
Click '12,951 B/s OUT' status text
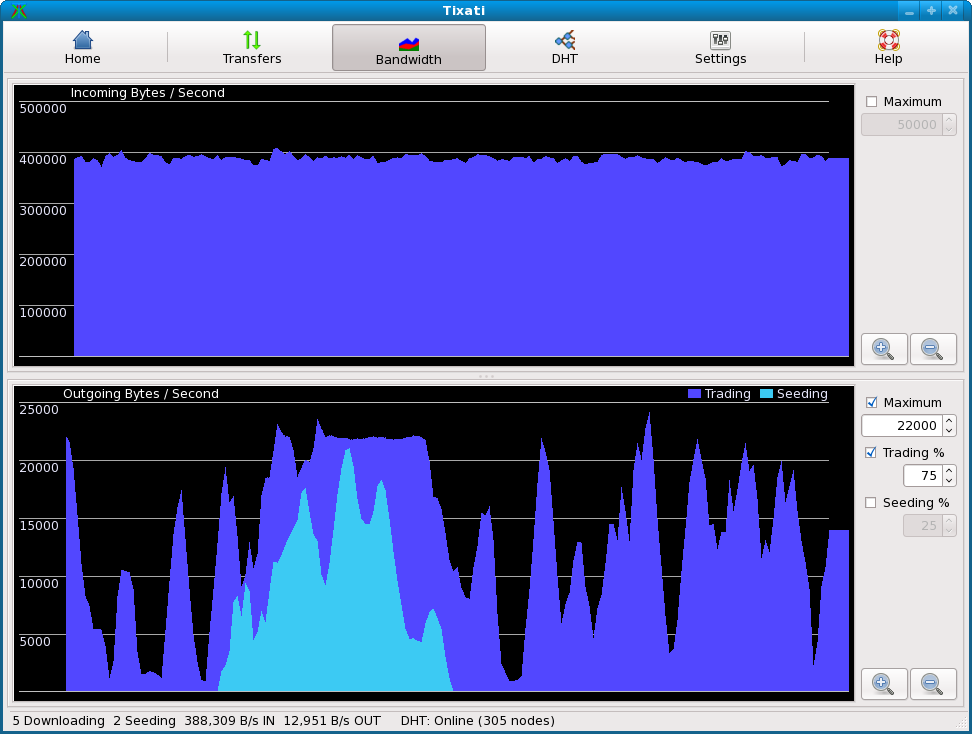332,721
